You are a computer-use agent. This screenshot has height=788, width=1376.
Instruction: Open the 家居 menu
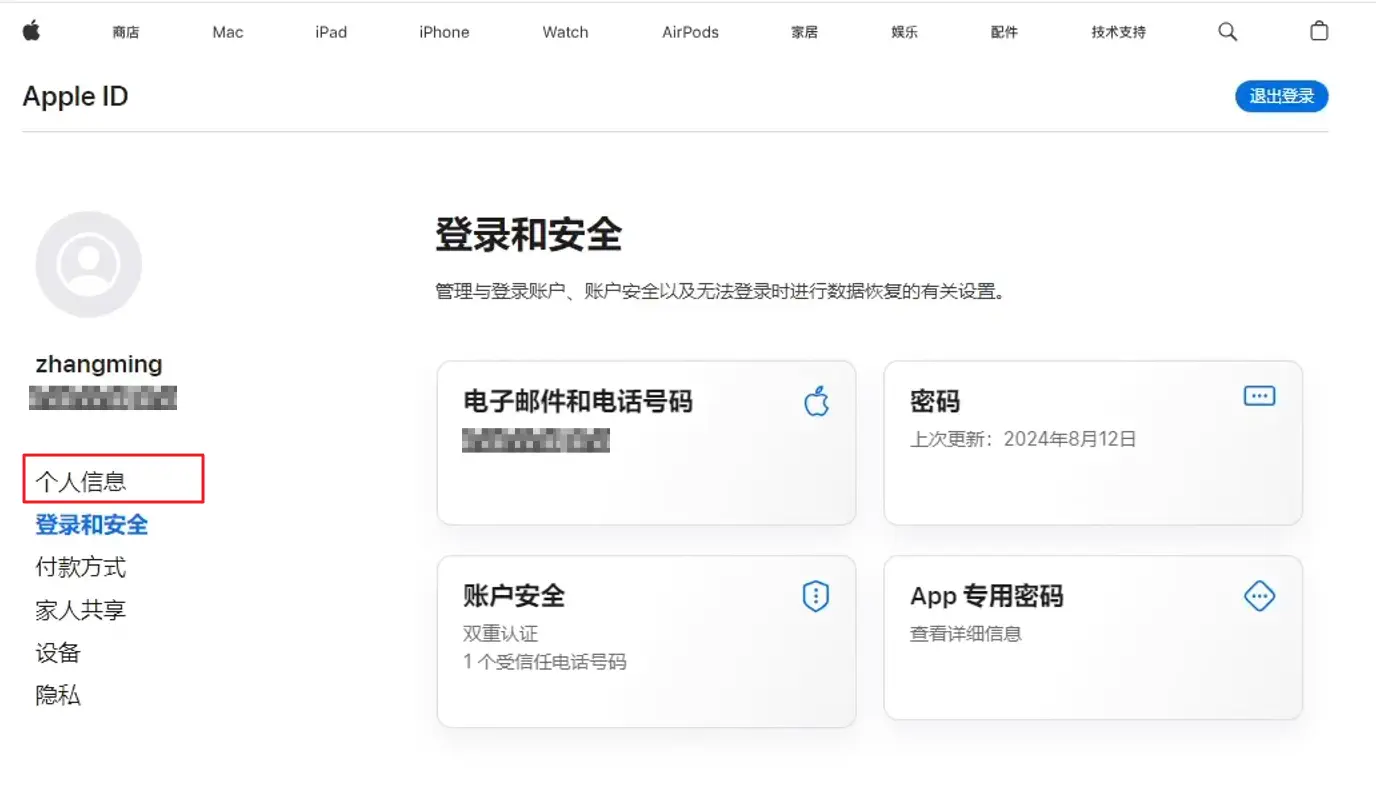804,32
